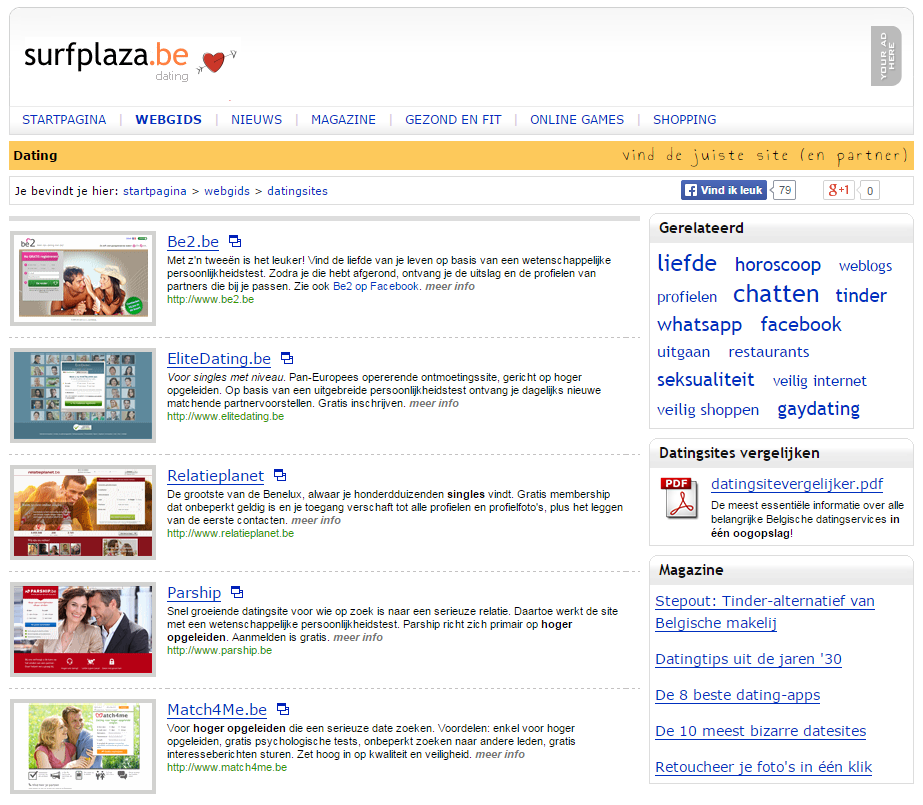Screen dimensions: 923x805
Task: Click meer info for EliteDating.be
Action: pyautogui.click(x=434, y=404)
